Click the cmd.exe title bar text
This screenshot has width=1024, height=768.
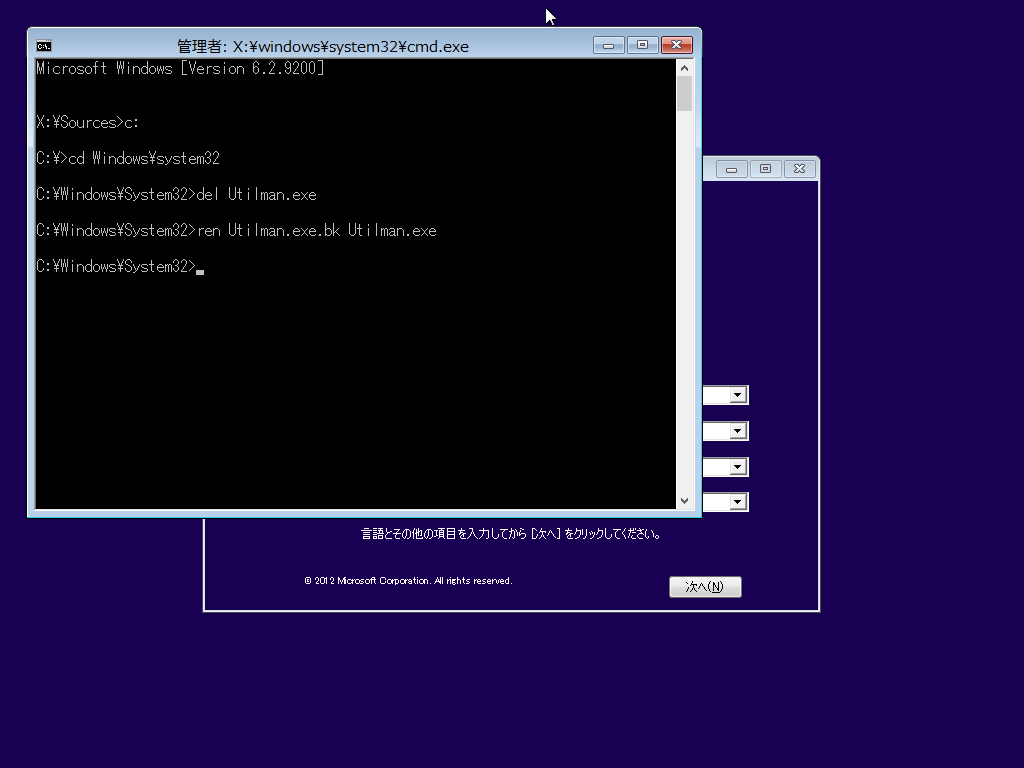(323, 46)
